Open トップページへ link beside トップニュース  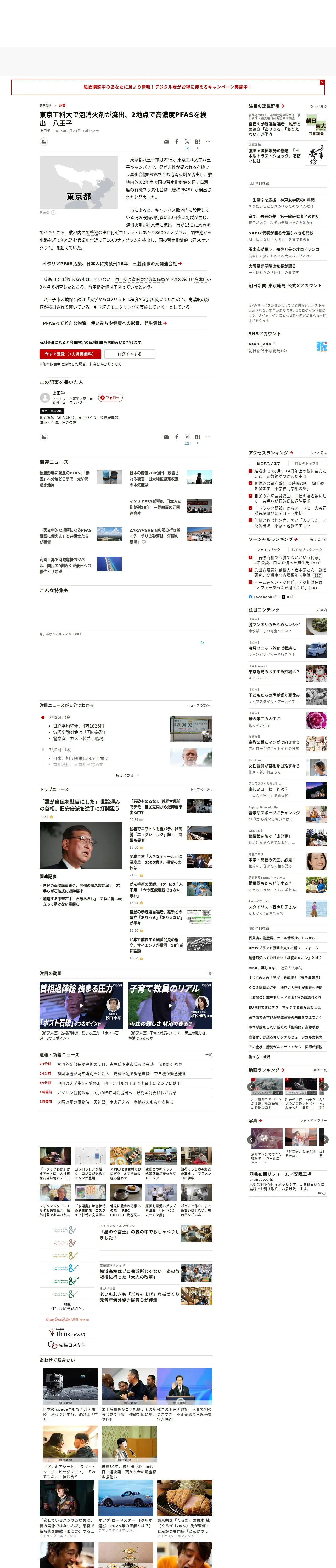[201, 789]
